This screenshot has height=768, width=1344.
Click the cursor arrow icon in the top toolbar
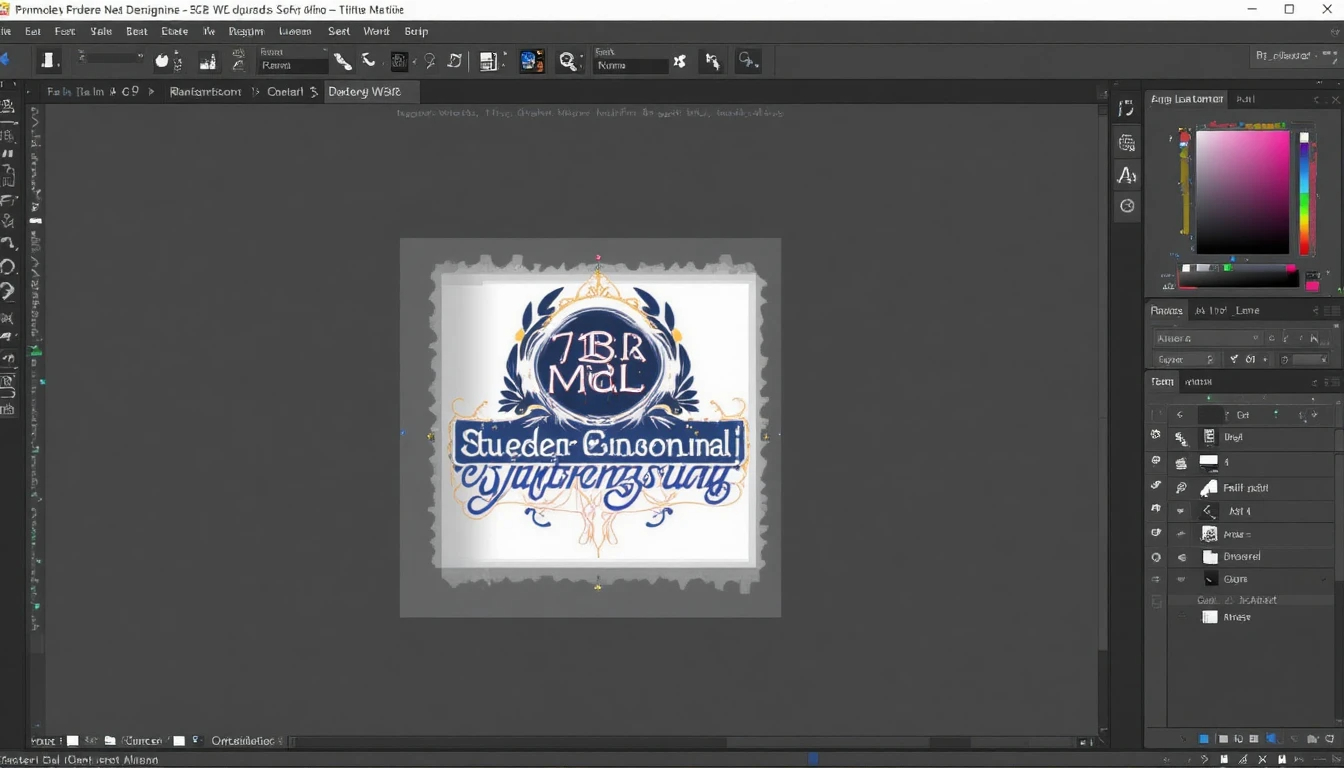pos(712,62)
